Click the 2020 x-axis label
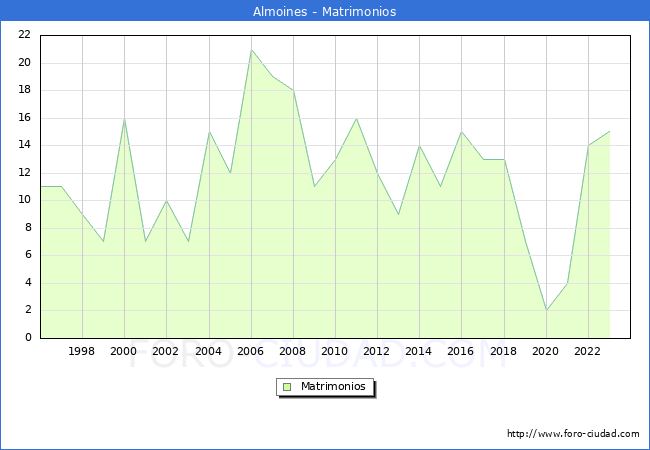The image size is (650, 450). point(546,351)
